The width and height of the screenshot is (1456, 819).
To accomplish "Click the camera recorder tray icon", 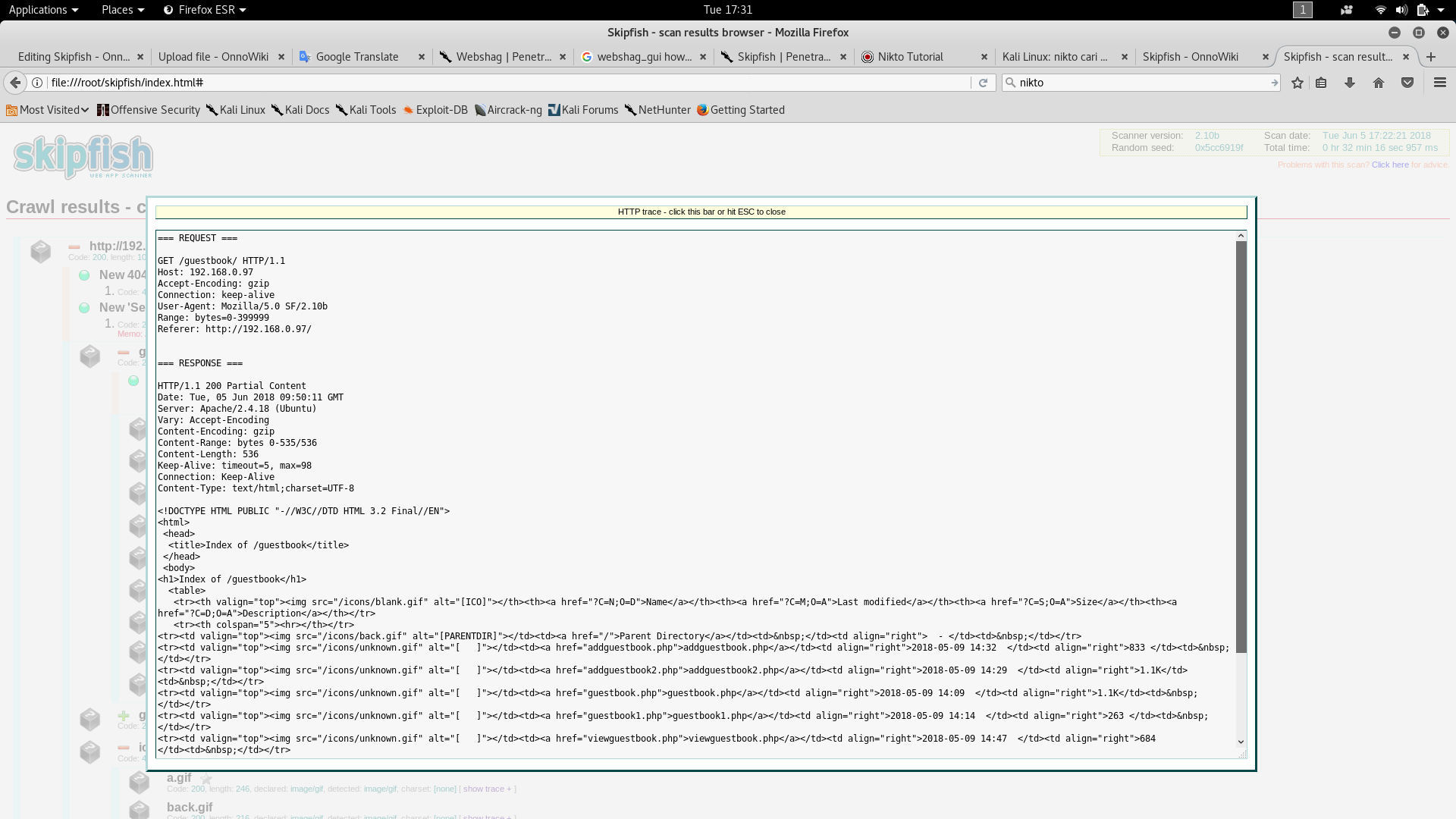I will [x=1347, y=10].
